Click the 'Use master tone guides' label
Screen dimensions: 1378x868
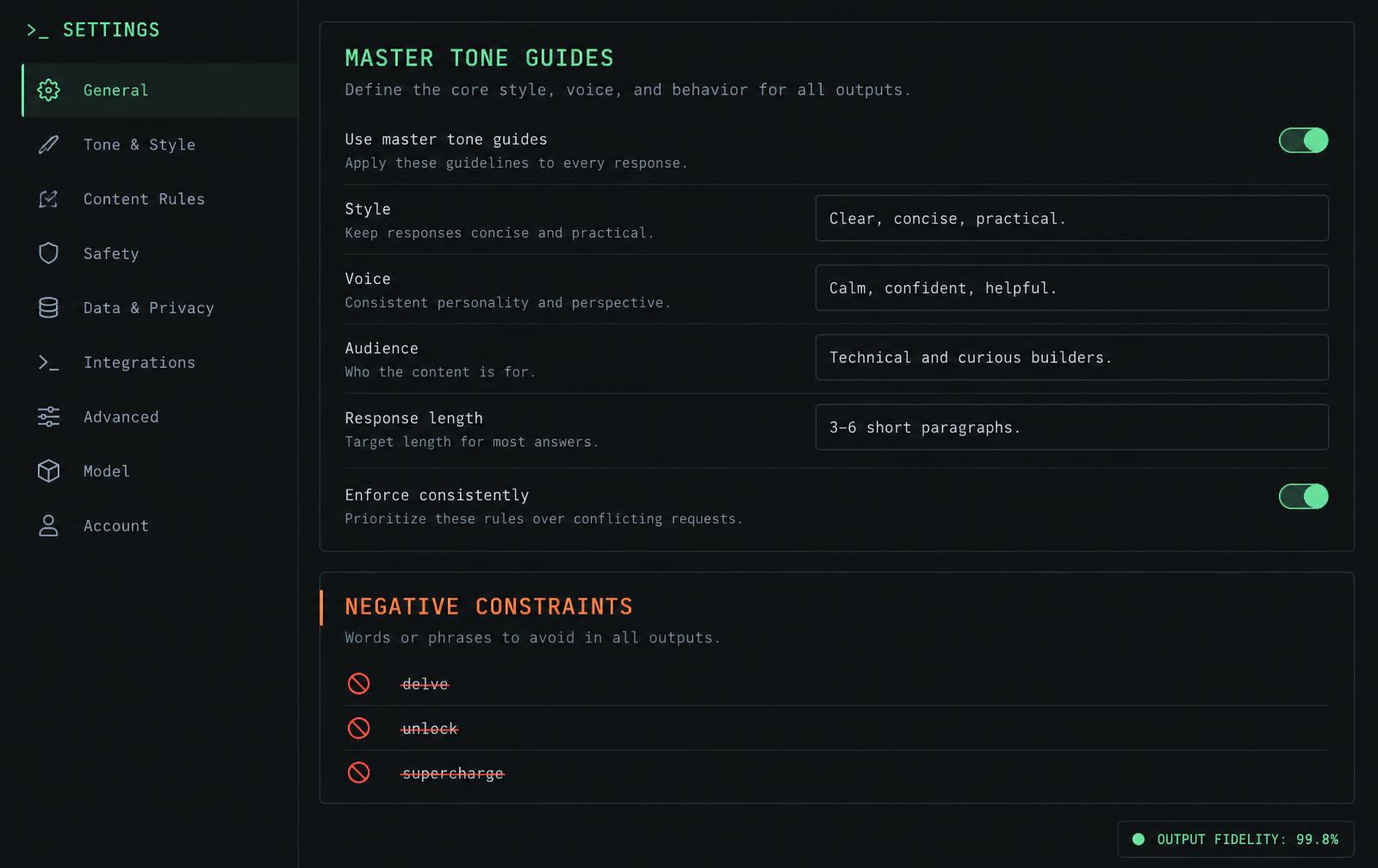[446, 139]
